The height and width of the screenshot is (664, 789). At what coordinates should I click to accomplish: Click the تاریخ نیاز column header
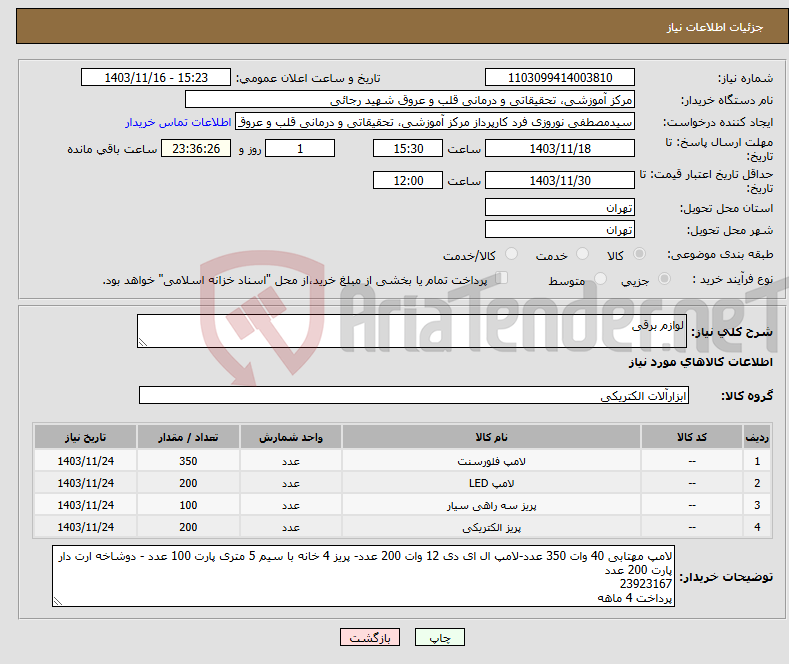pyautogui.click(x=86, y=437)
